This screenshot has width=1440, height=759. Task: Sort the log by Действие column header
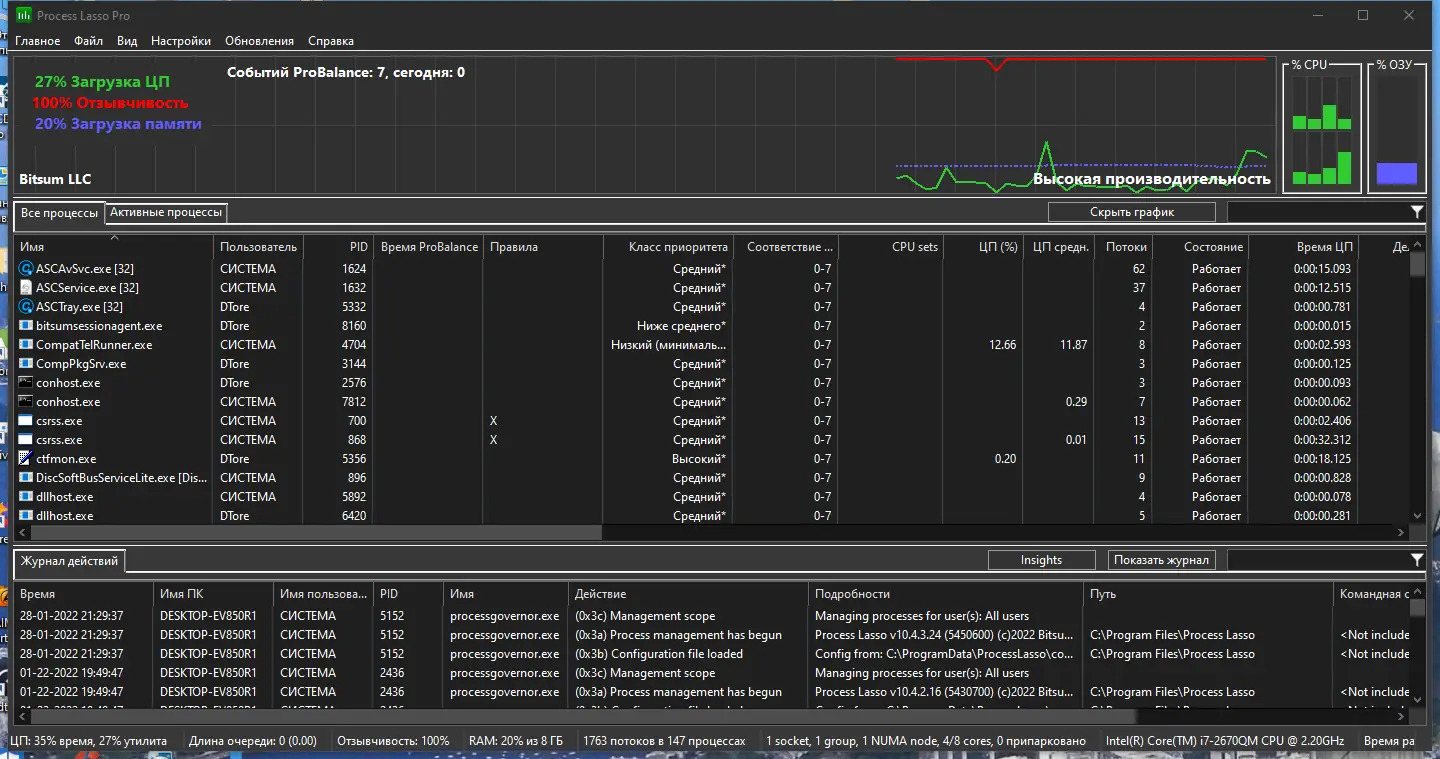(688, 594)
